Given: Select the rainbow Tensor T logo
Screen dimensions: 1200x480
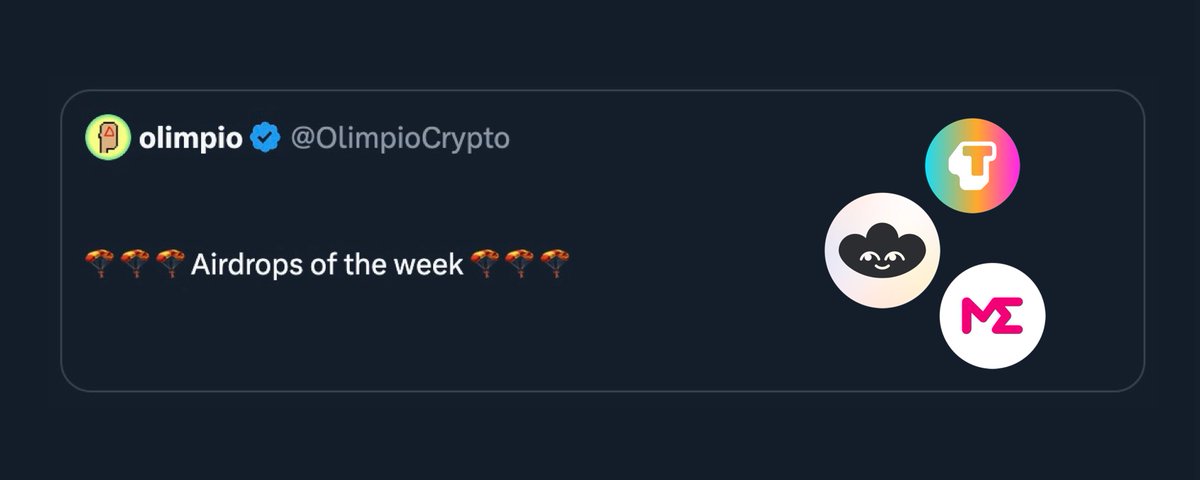Looking at the screenshot, I should (x=972, y=164).
